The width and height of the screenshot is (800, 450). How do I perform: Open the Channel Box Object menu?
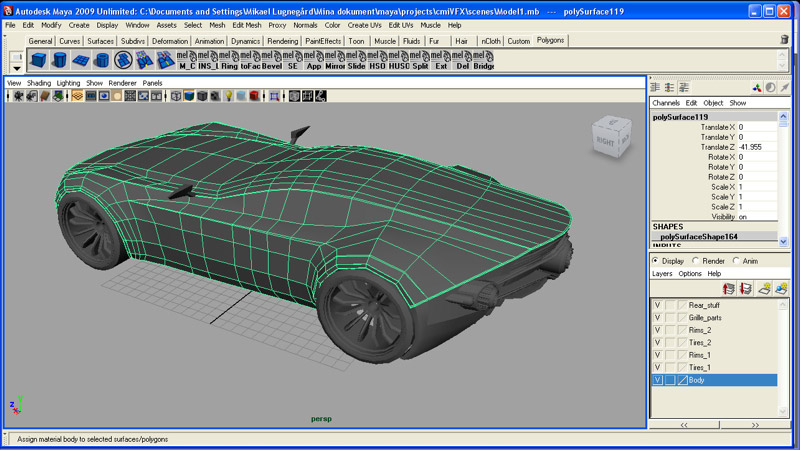point(713,103)
